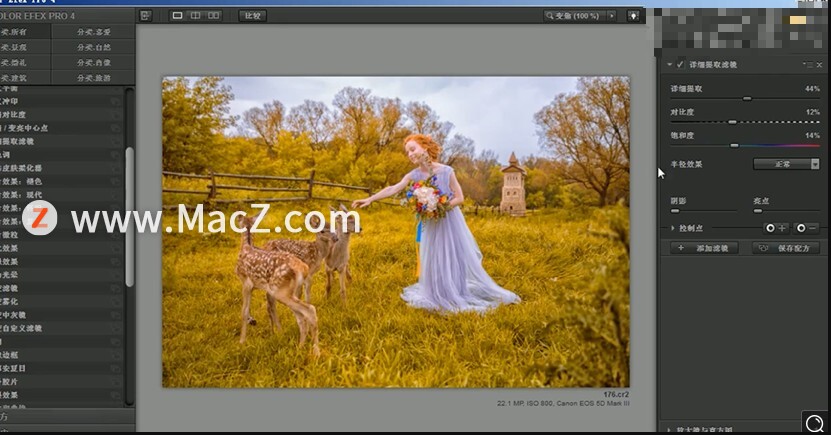This screenshot has width=831, height=435.
Task: Click the magnifier icon at the bottom right
Action: point(815,423)
